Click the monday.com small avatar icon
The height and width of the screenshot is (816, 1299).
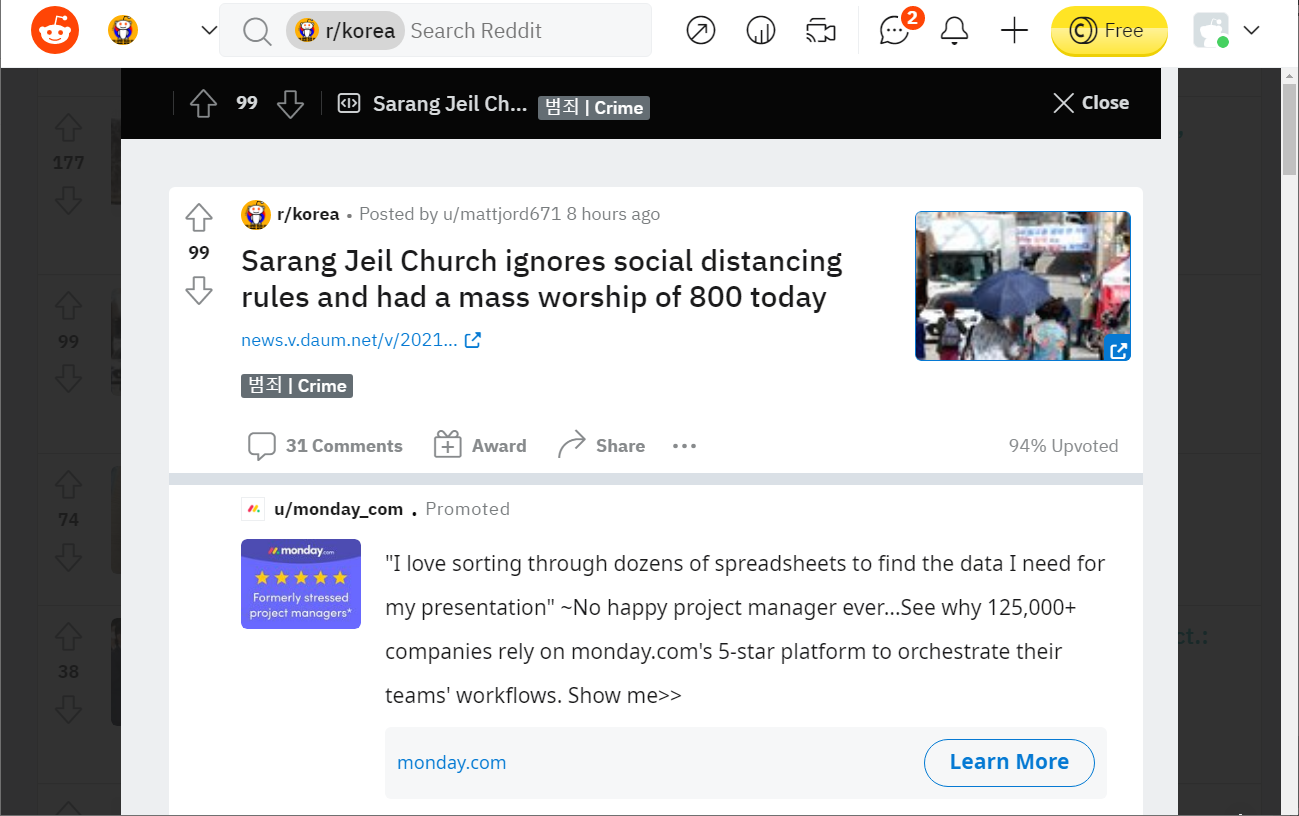point(253,509)
